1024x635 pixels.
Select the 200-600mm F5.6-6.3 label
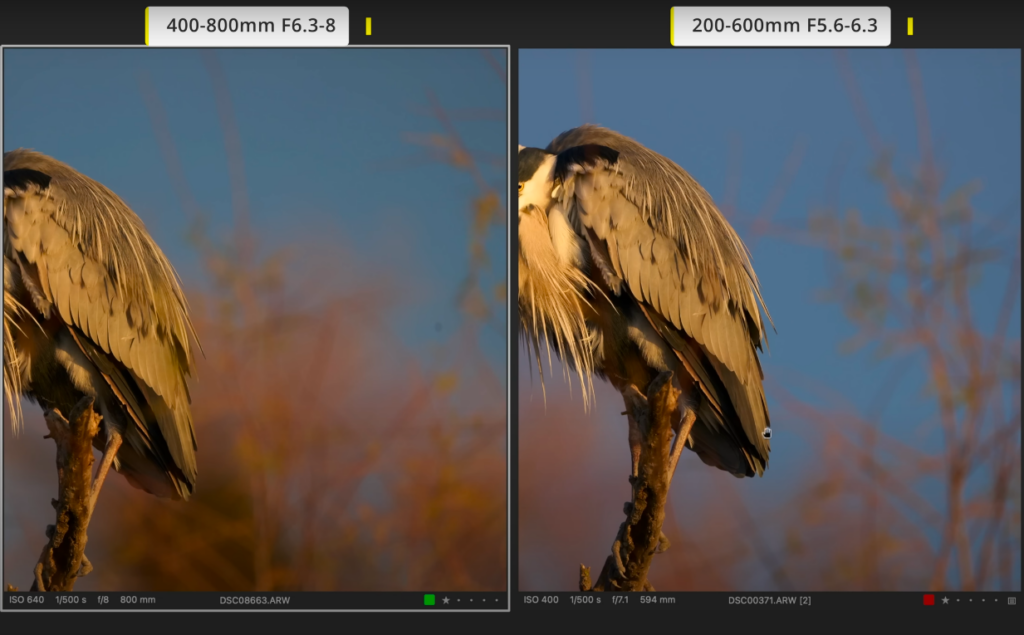coord(784,26)
